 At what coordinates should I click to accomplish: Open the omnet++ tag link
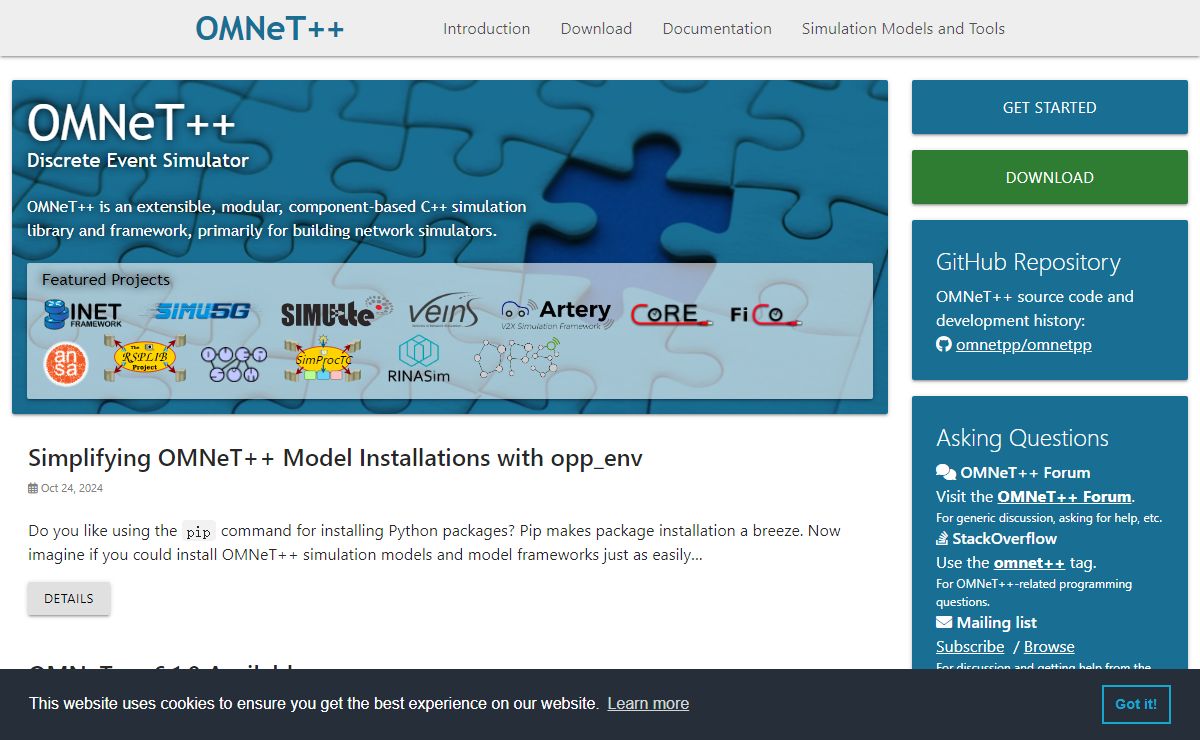[x=1029, y=562]
